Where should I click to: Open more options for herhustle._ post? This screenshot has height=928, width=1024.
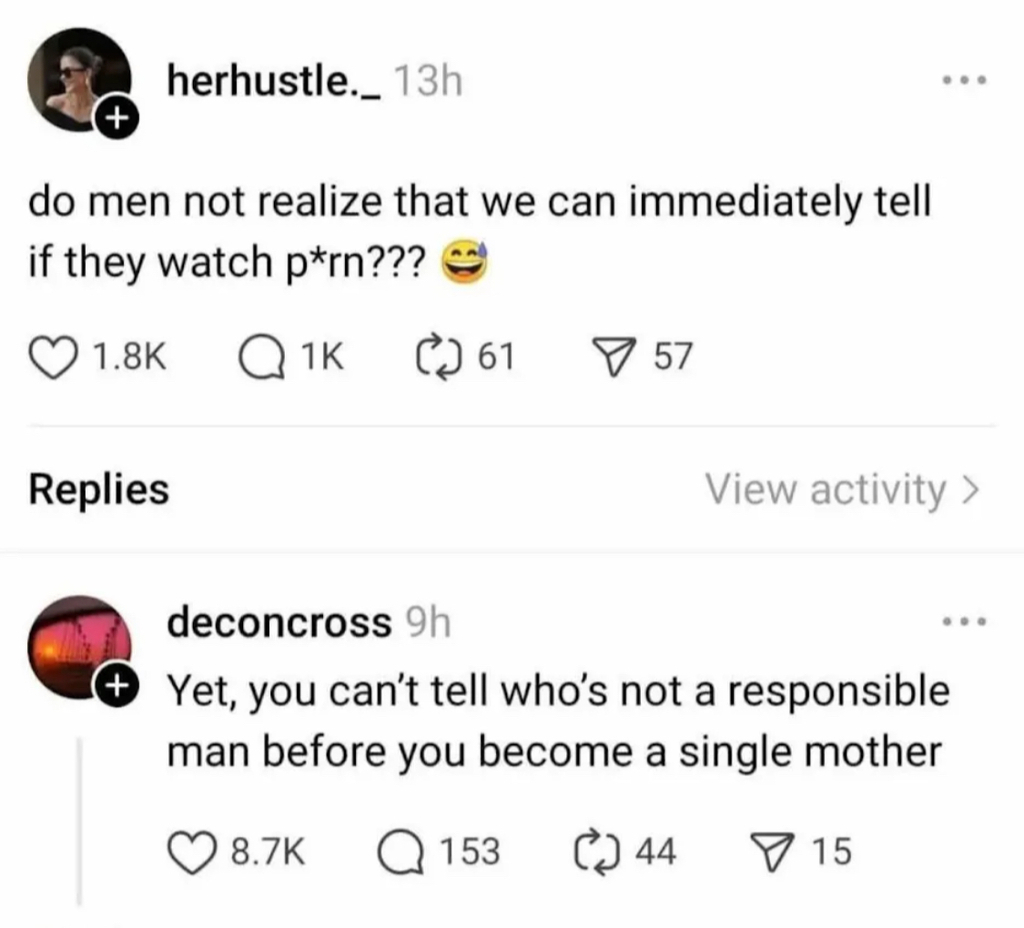coord(965,81)
